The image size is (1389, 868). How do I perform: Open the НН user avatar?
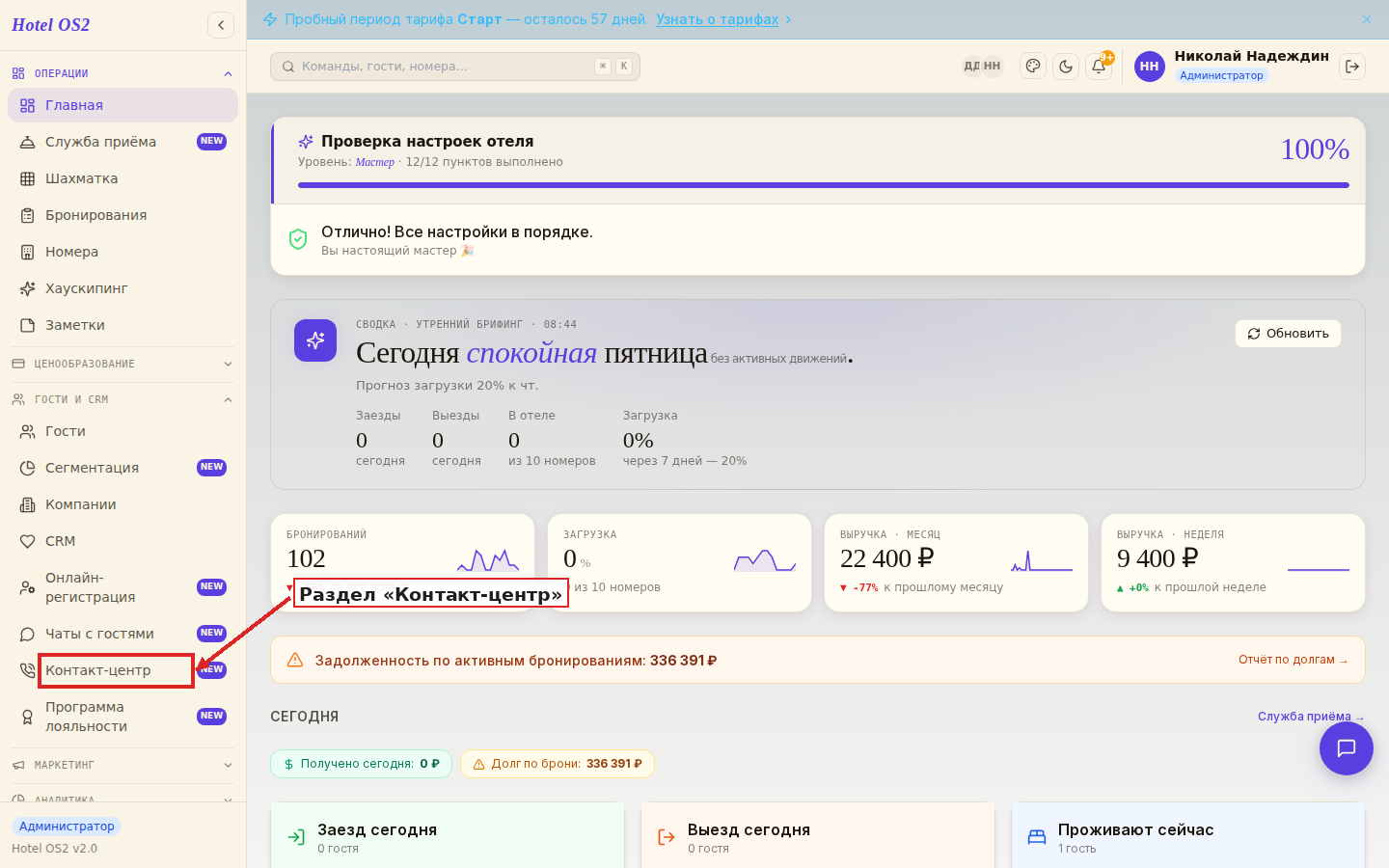(x=1149, y=67)
